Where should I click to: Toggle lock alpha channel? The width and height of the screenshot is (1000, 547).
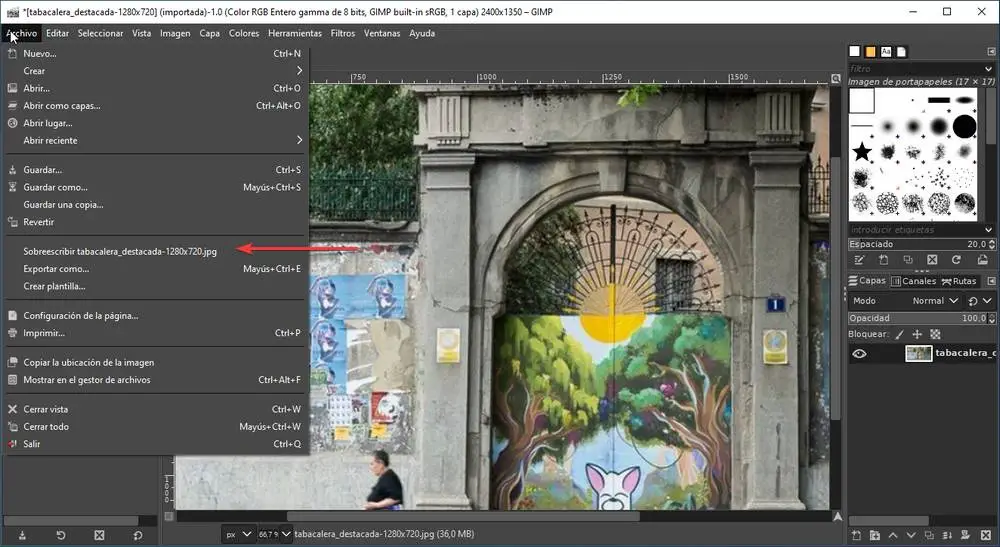click(x=935, y=334)
